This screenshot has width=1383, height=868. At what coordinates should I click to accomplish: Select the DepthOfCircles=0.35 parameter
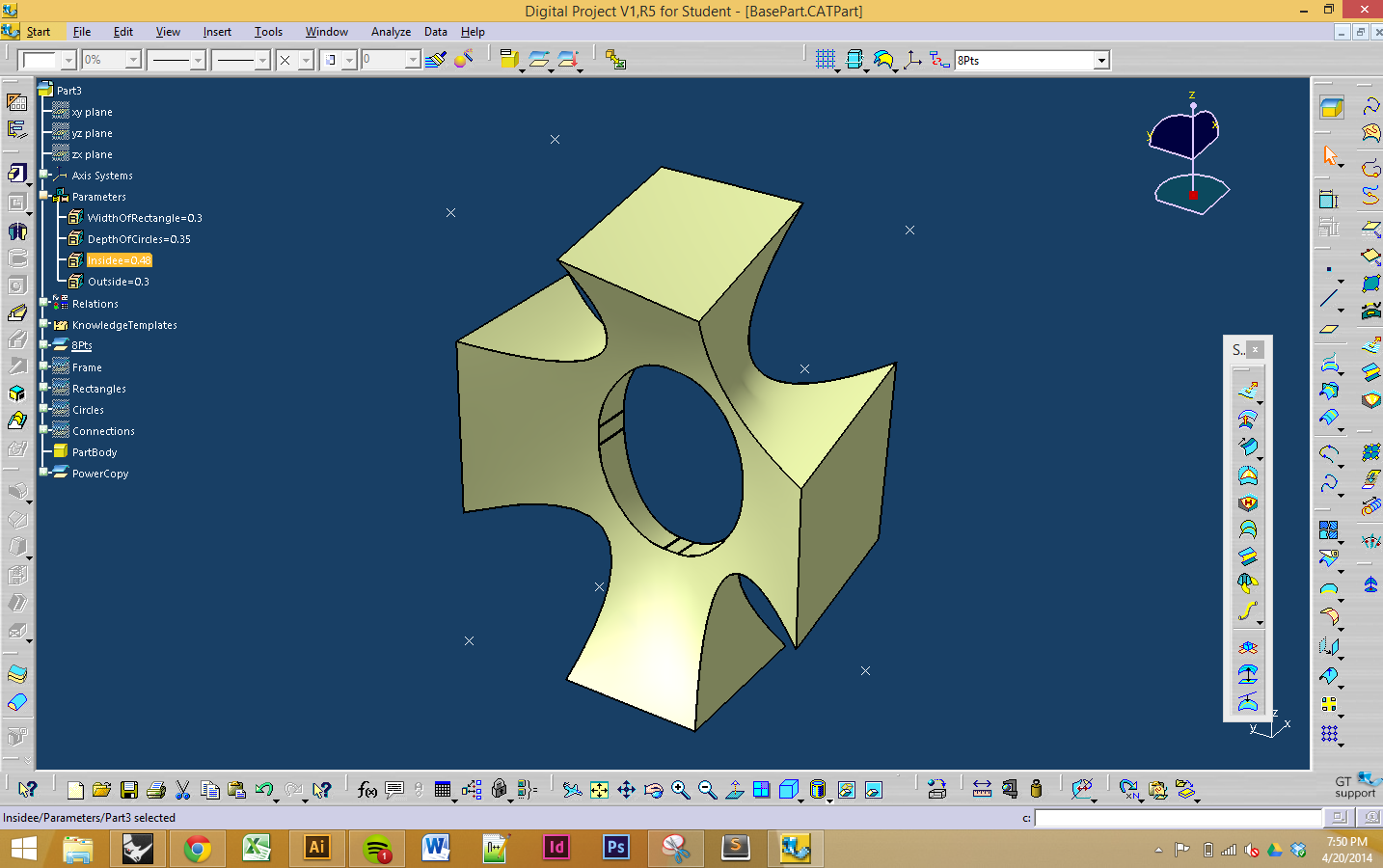[x=139, y=239]
